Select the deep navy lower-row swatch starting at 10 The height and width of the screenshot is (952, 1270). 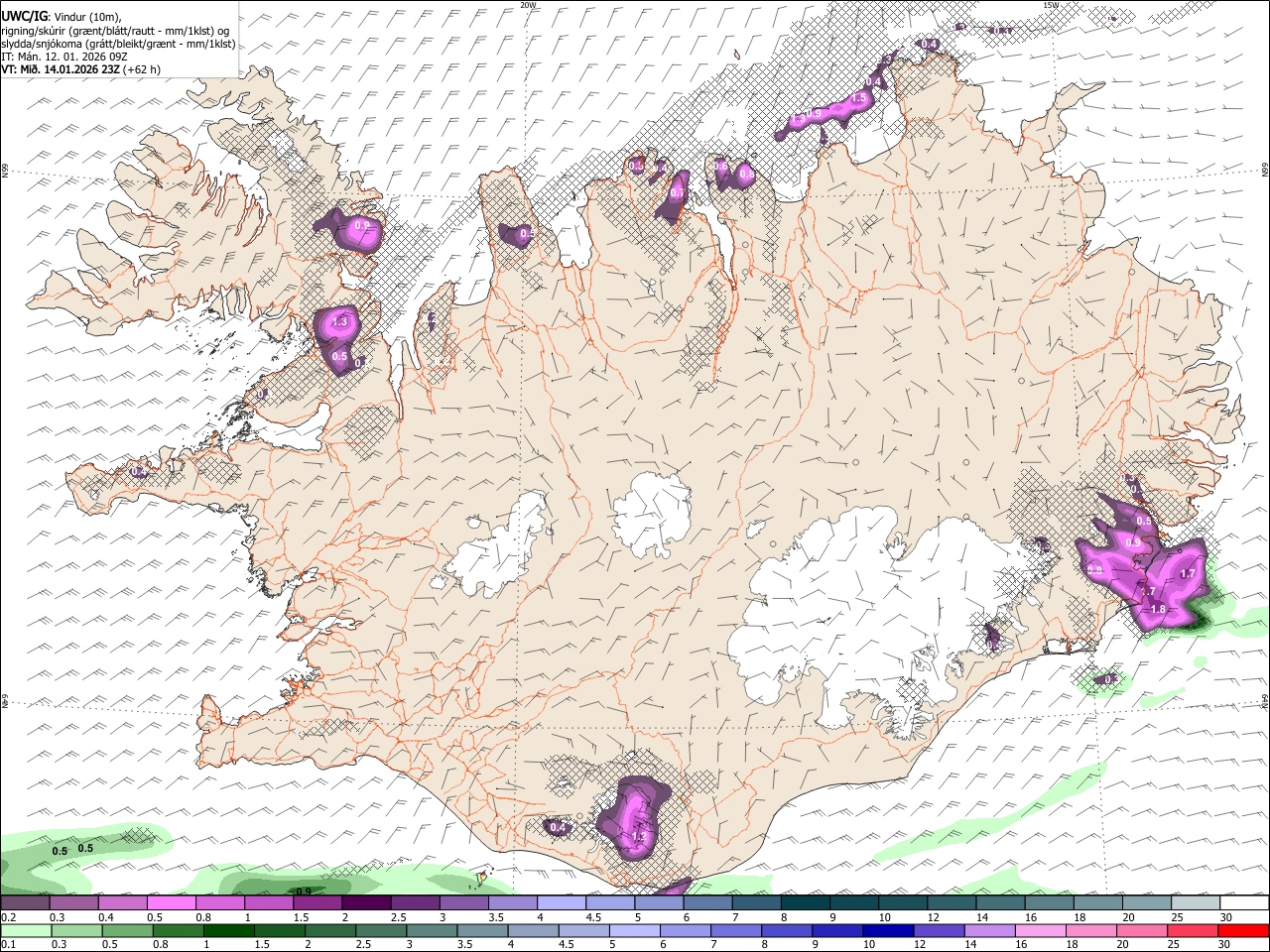pos(889,931)
